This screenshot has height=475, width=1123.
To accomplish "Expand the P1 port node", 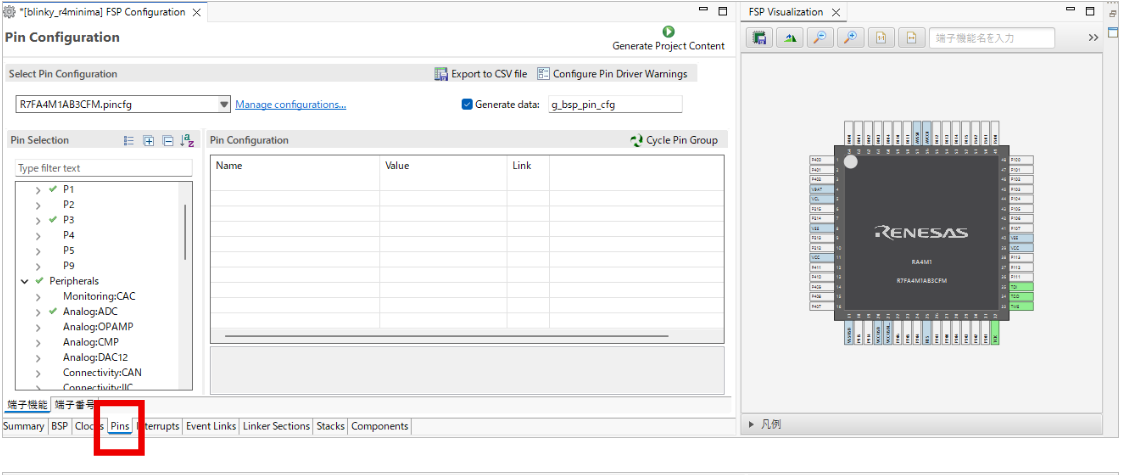I will pos(38,190).
